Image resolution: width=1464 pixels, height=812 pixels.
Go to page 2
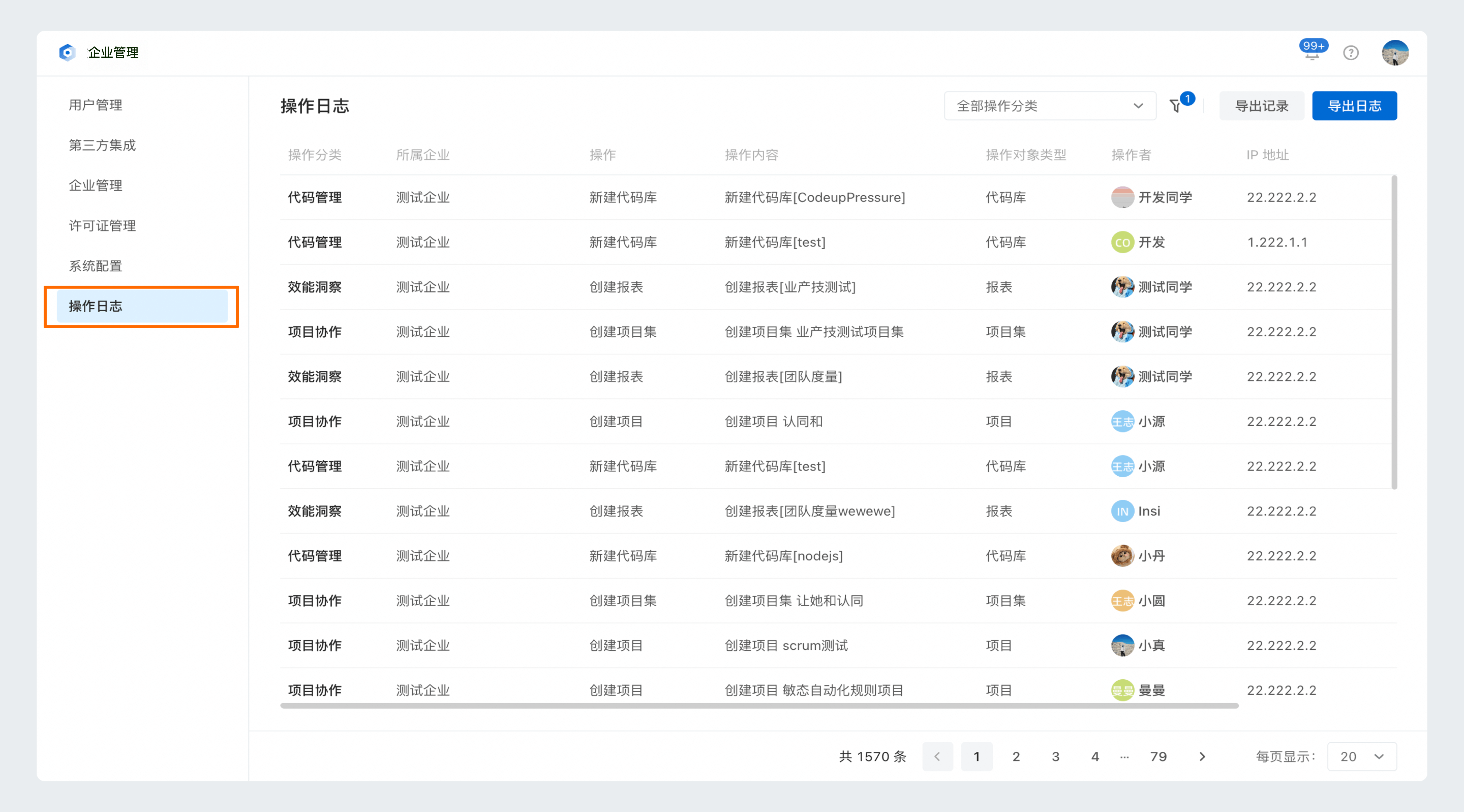tap(1016, 756)
